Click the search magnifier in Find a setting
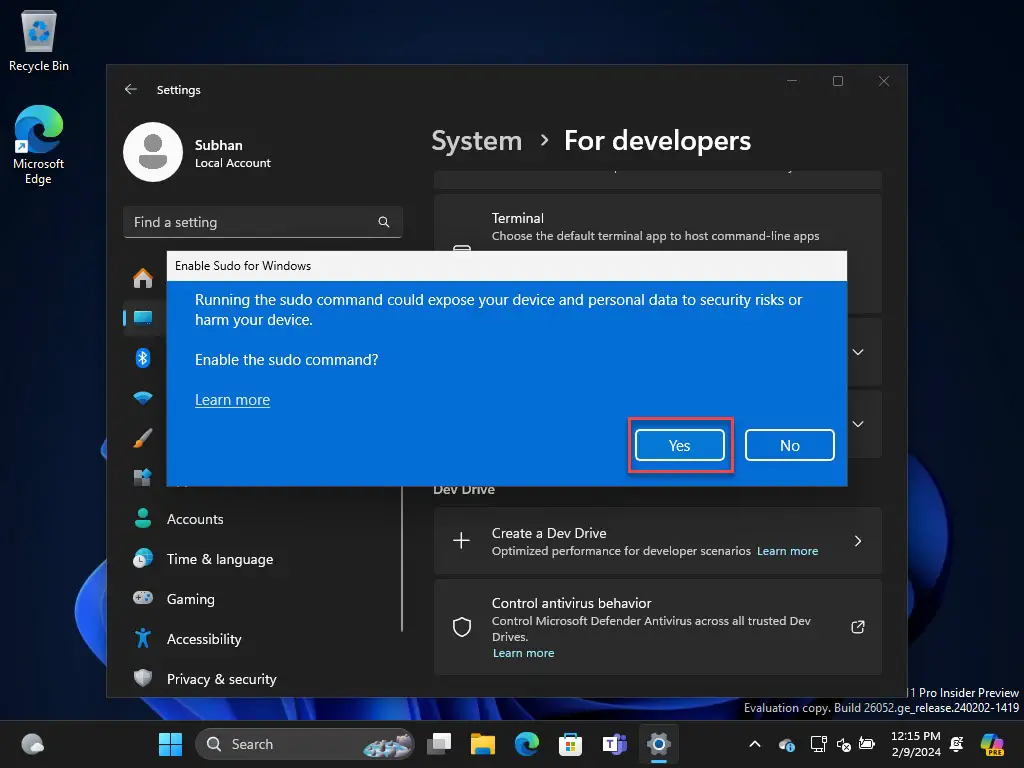The width and height of the screenshot is (1024, 768). [x=384, y=222]
